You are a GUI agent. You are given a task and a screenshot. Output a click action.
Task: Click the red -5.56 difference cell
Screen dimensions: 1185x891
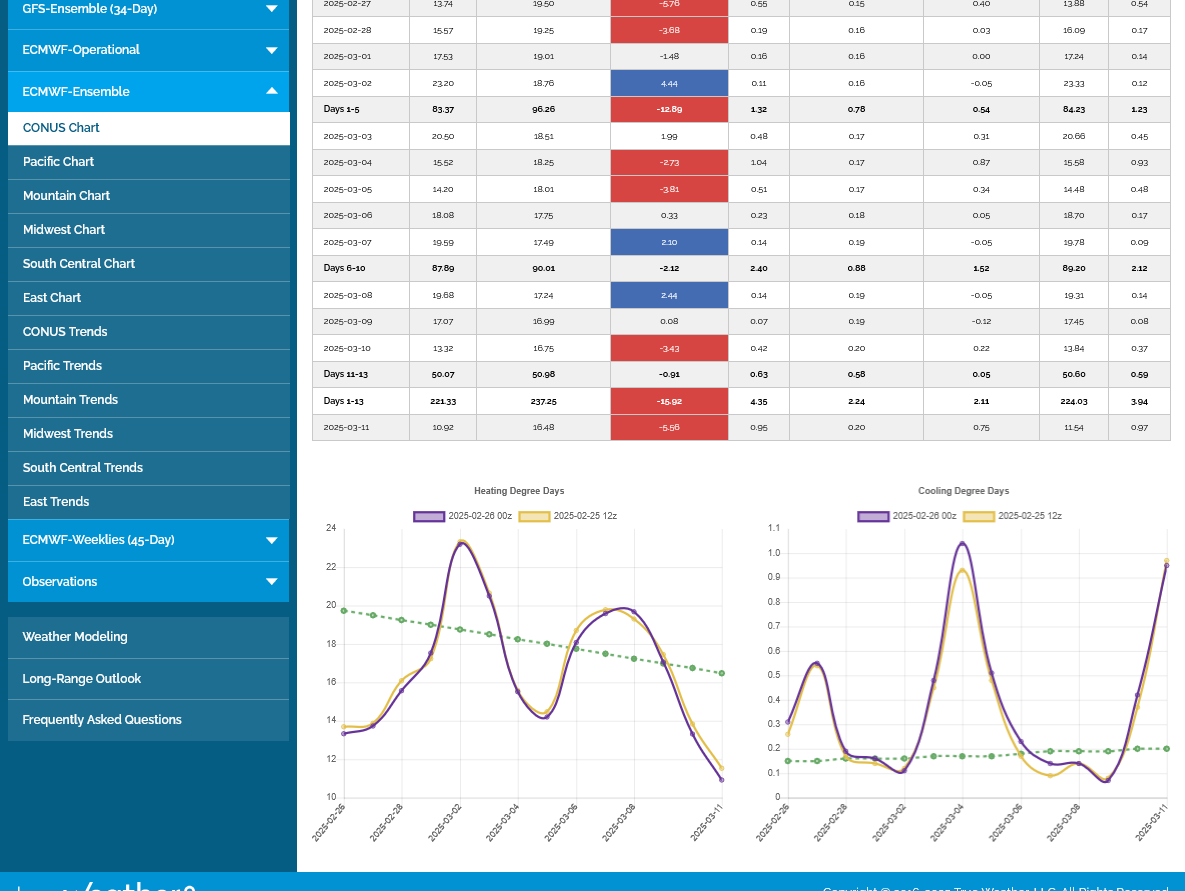(670, 428)
